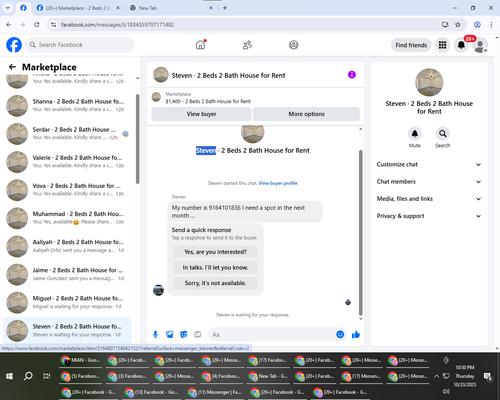Open Friends icon in top navigation
The image size is (500, 400).
[x=247, y=45]
